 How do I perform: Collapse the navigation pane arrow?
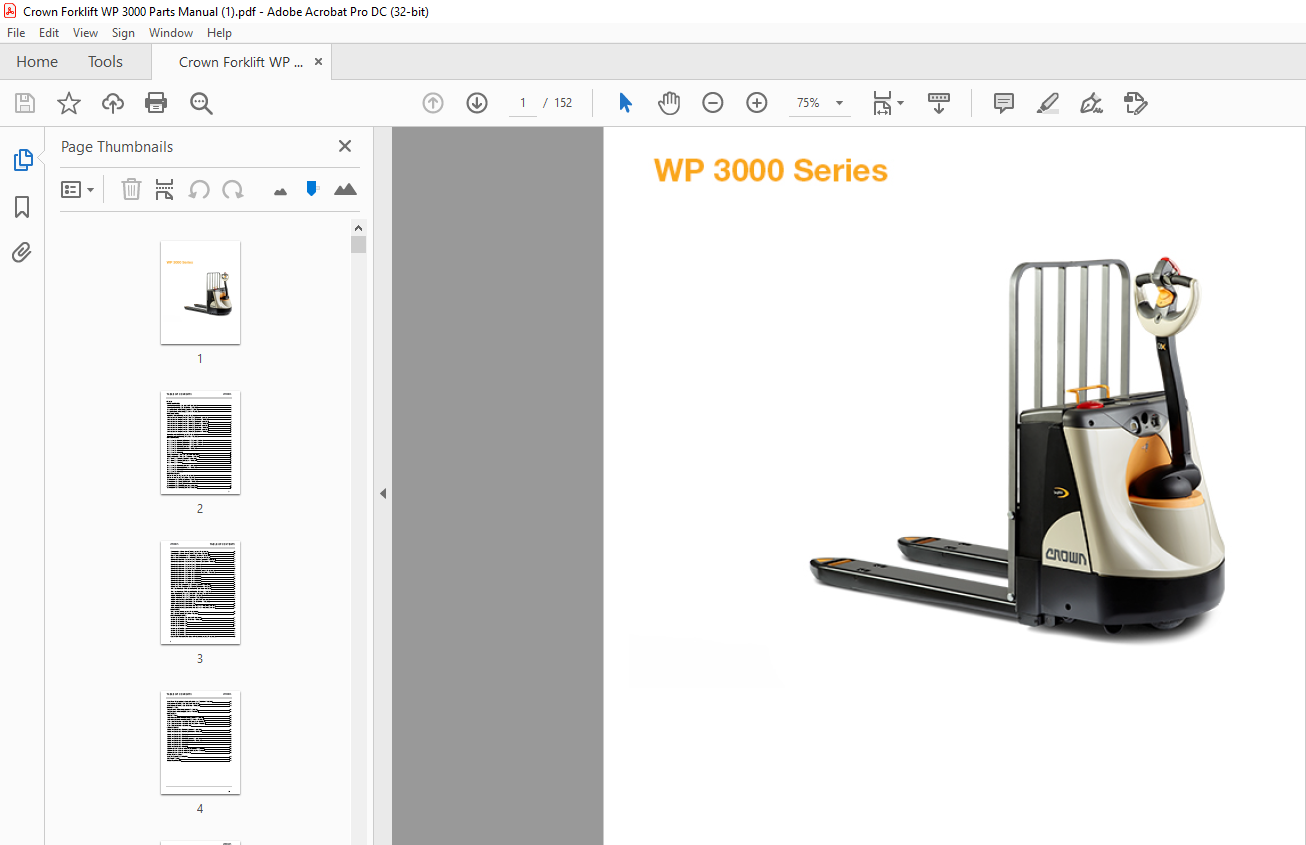click(x=383, y=493)
